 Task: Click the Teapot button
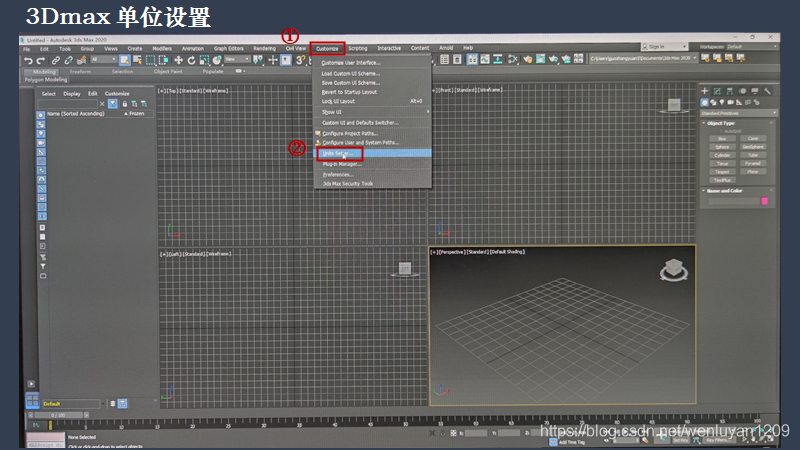(722, 172)
